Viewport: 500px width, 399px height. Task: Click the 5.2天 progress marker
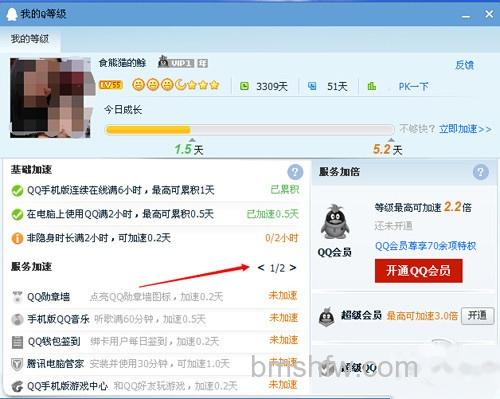tap(388, 149)
